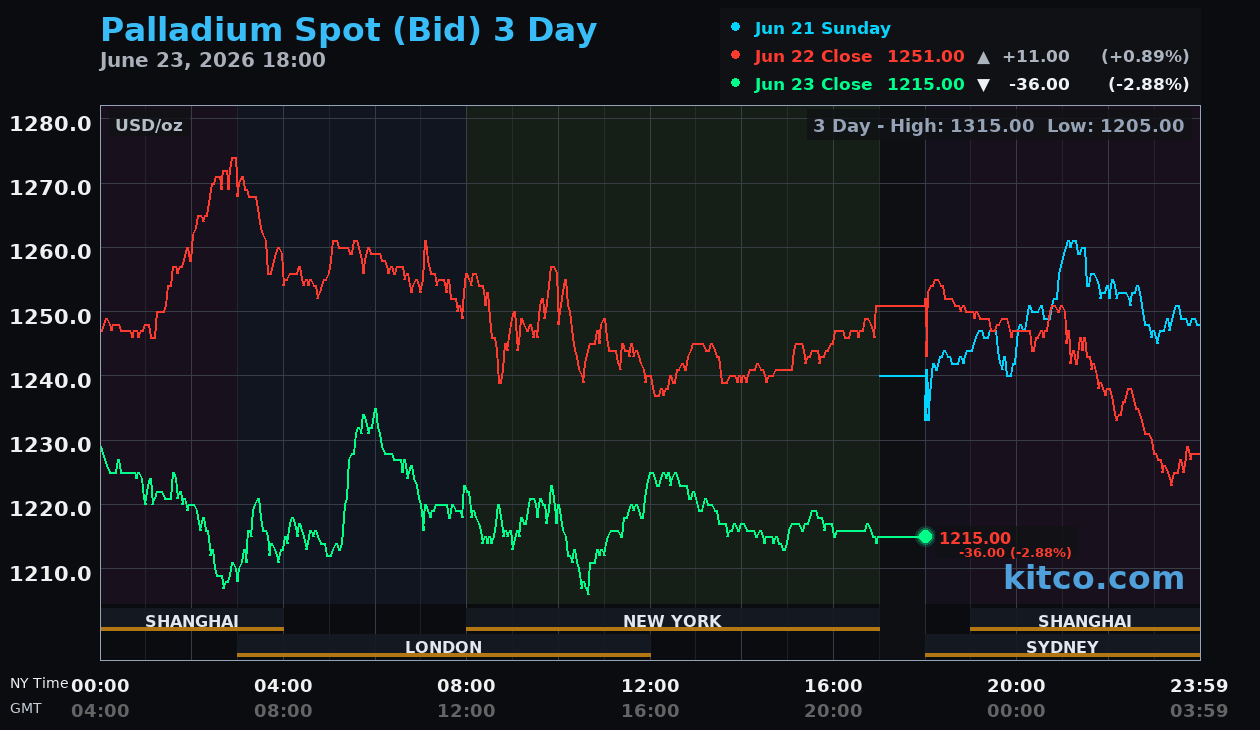Select the Jun 23 Close legend label
The image size is (1260, 730).
(x=813, y=84)
